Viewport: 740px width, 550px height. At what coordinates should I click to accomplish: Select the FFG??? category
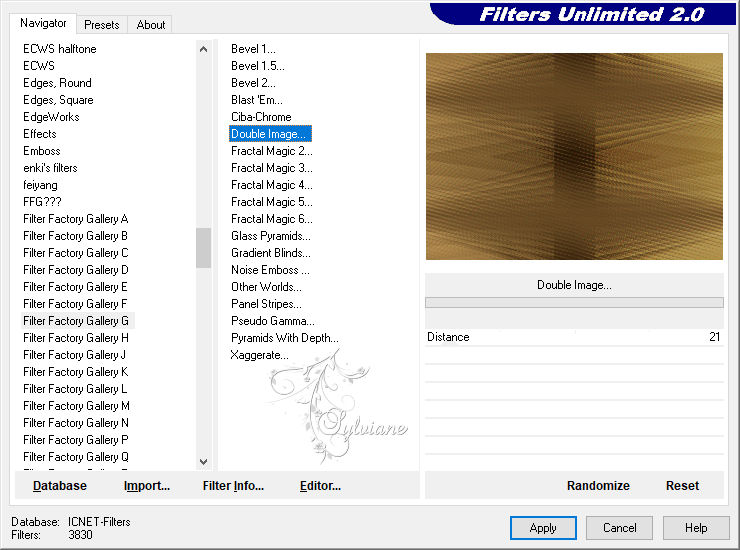point(42,202)
